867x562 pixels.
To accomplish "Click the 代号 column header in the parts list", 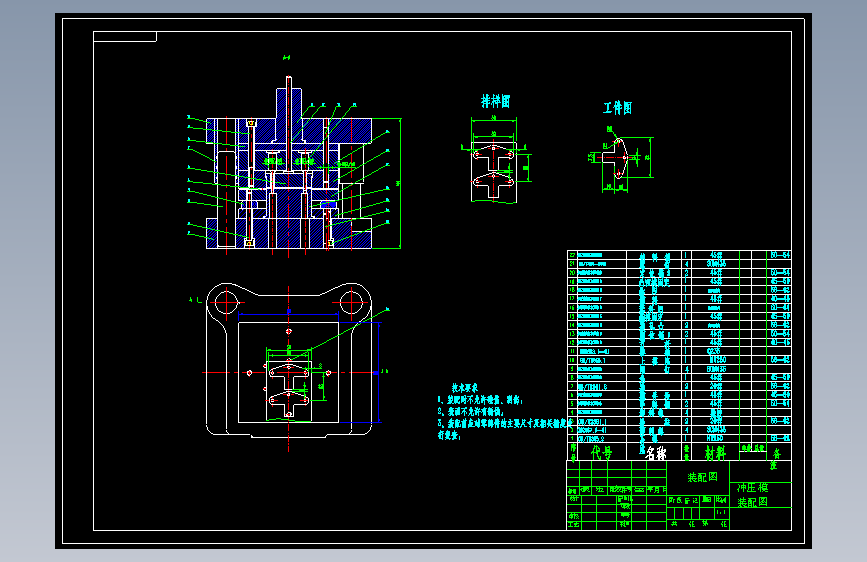I will click(x=602, y=453).
